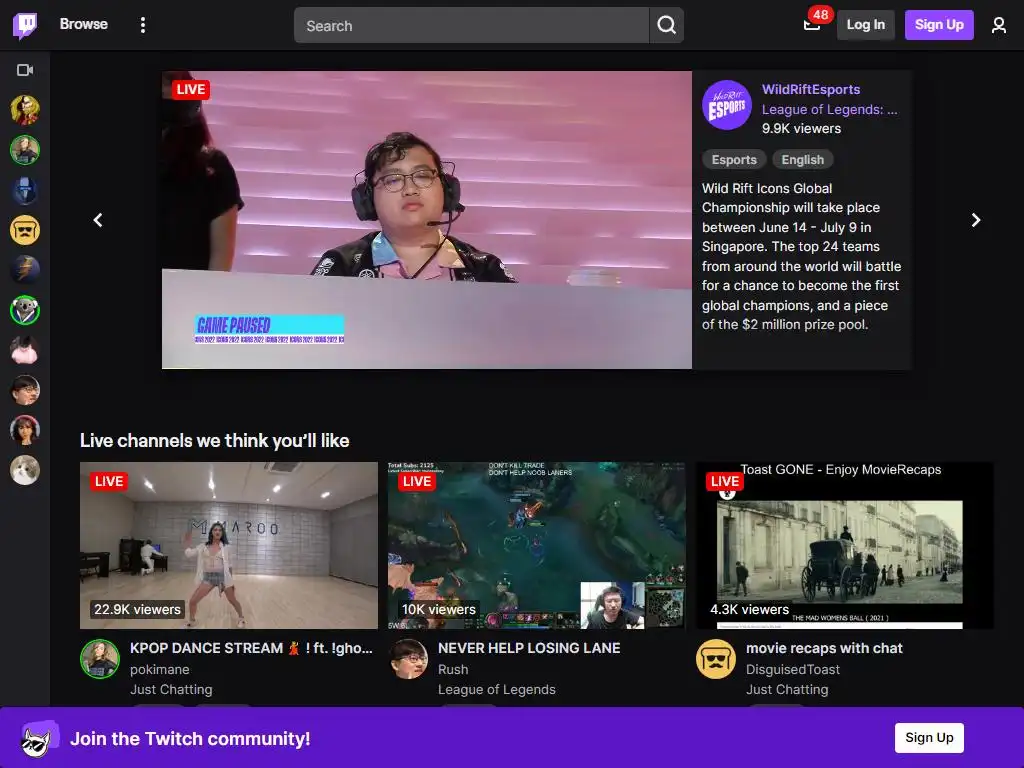Open the lightning bolt avatar in sidebar
This screenshot has width=1024, height=768.
(25, 270)
